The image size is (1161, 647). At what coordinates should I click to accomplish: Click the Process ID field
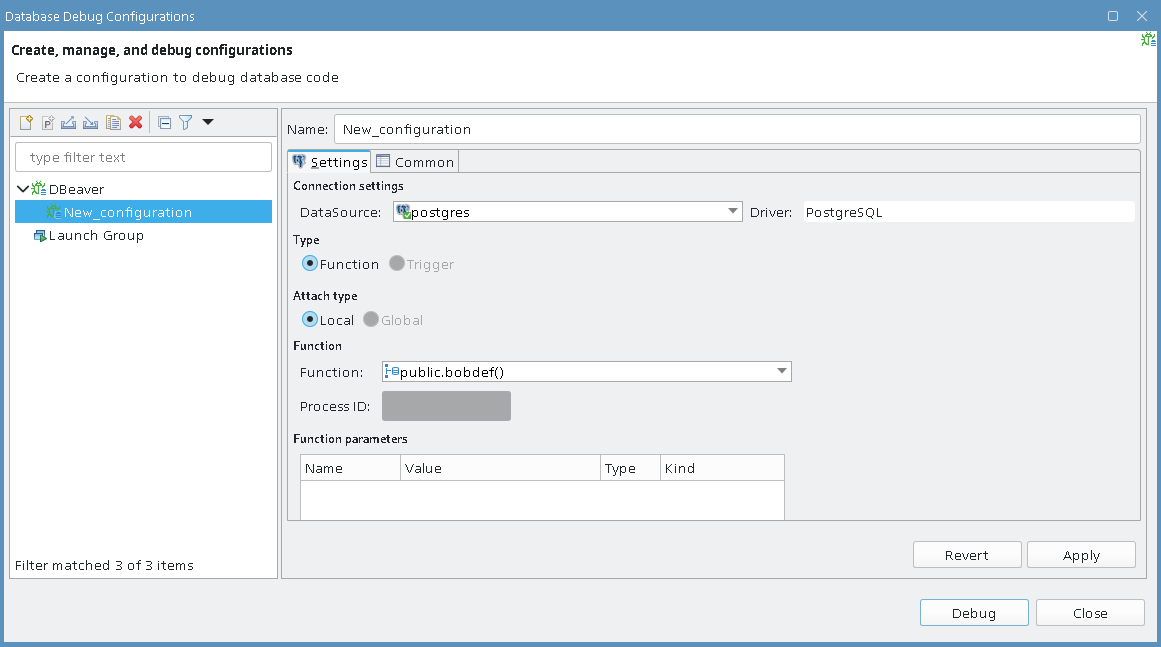pos(446,406)
